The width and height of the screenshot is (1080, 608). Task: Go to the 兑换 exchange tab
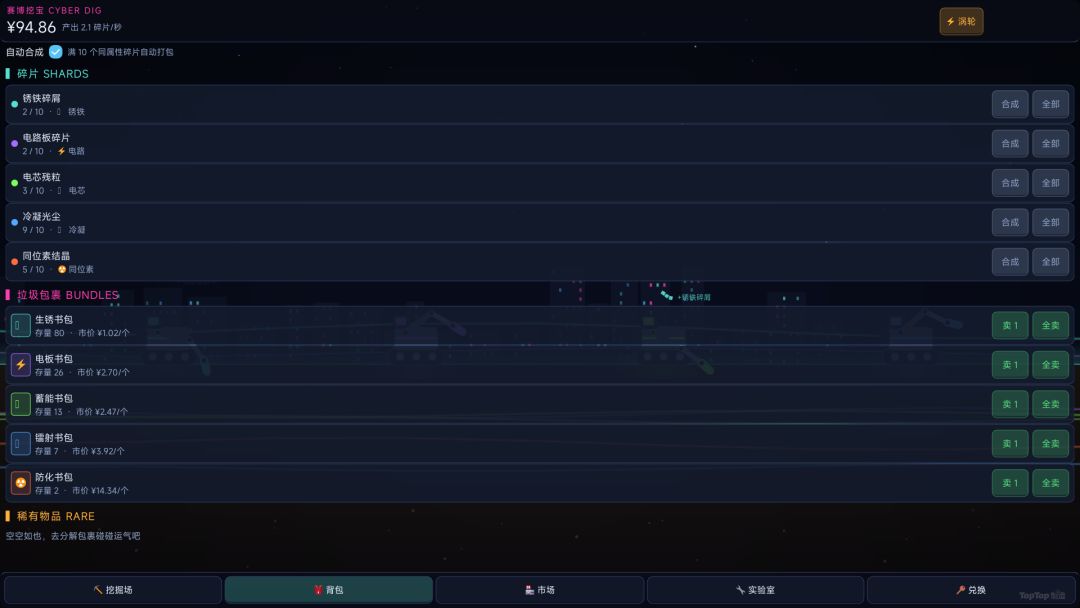[x=971, y=590]
